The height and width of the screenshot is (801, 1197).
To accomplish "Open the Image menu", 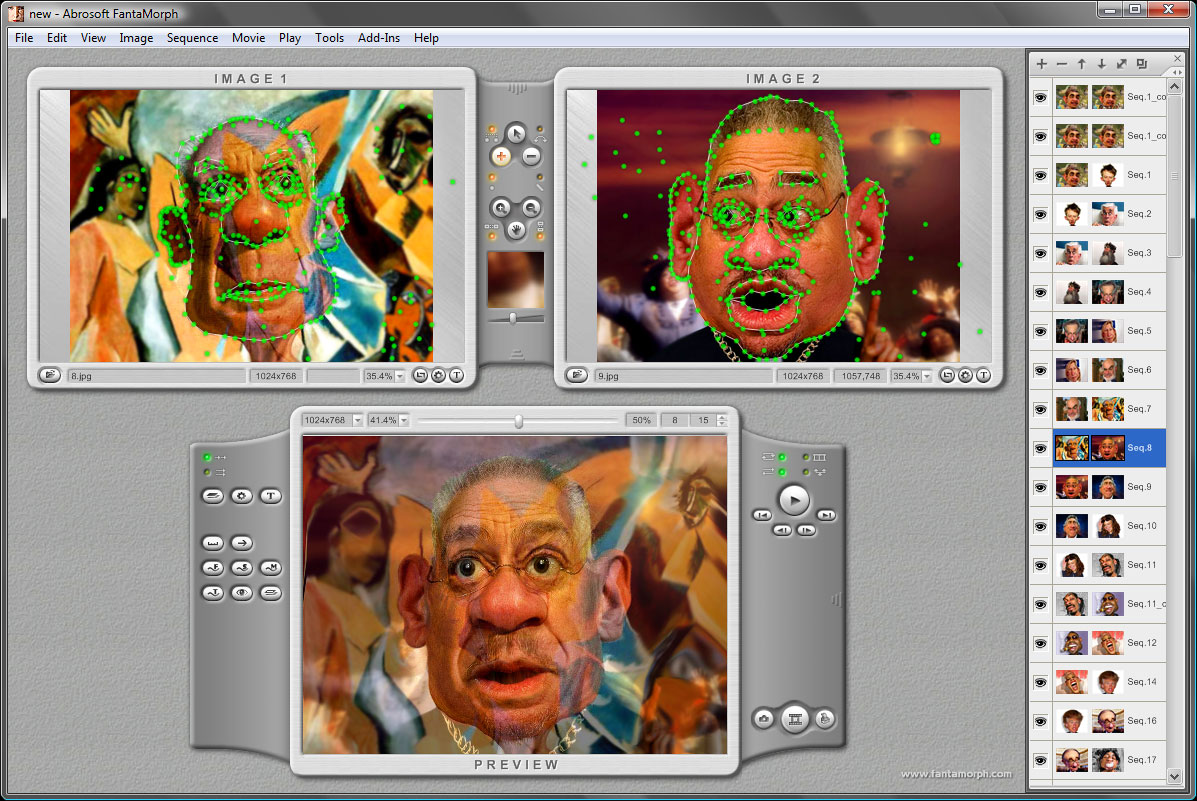I will 136,37.
